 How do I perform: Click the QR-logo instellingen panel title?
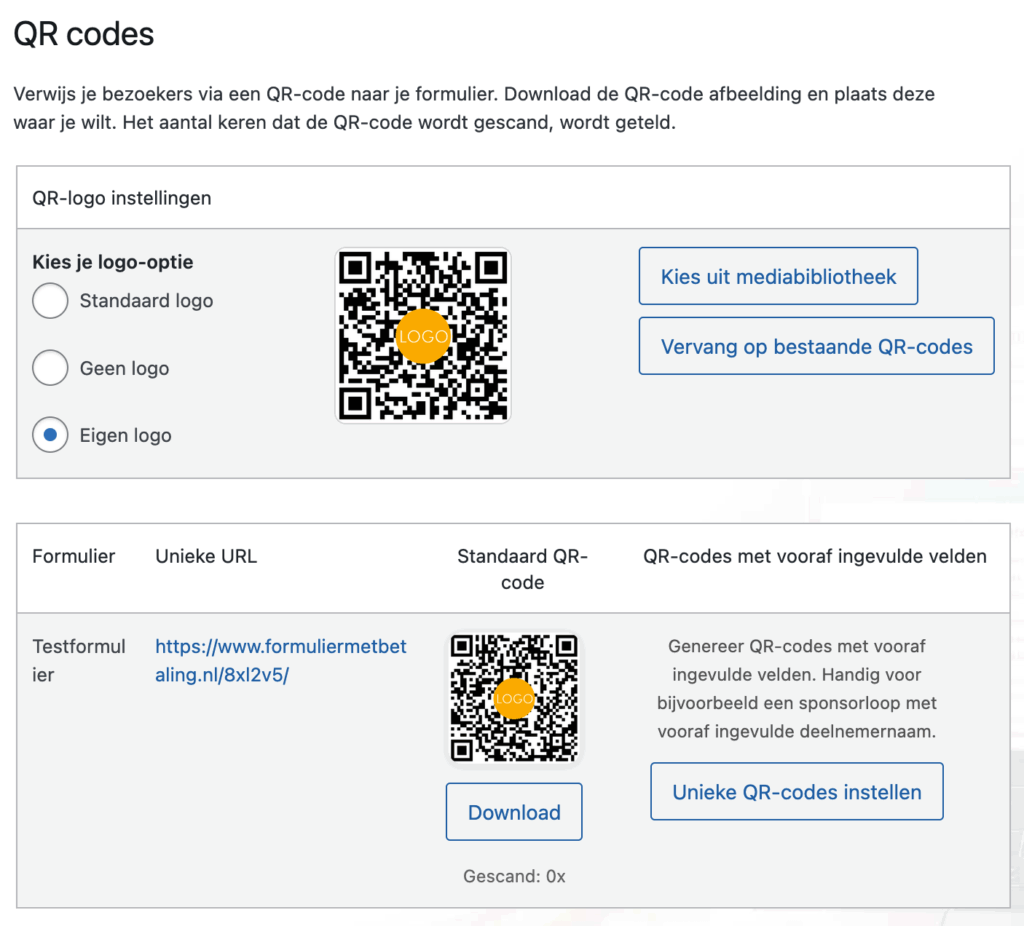121,198
